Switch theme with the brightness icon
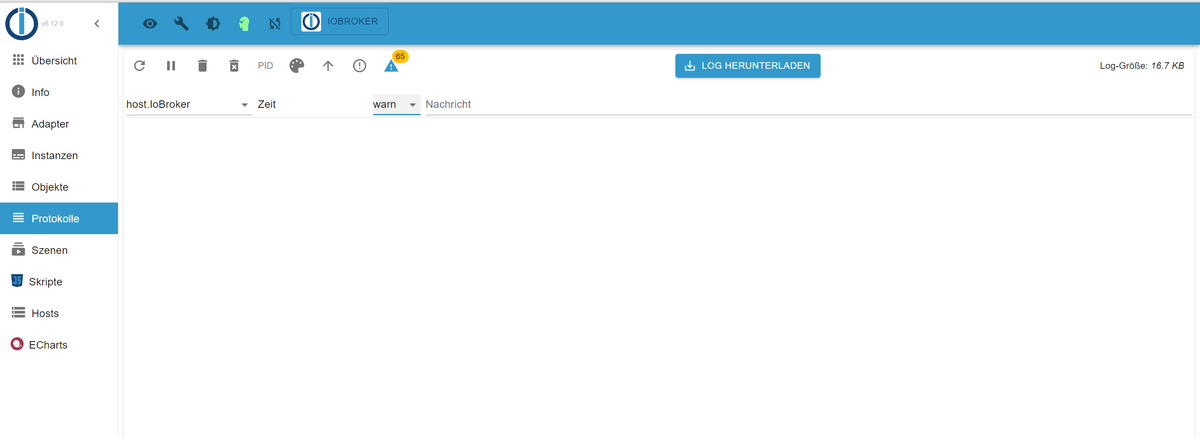Image resolution: width=1200 pixels, height=438 pixels. click(213, 23)
